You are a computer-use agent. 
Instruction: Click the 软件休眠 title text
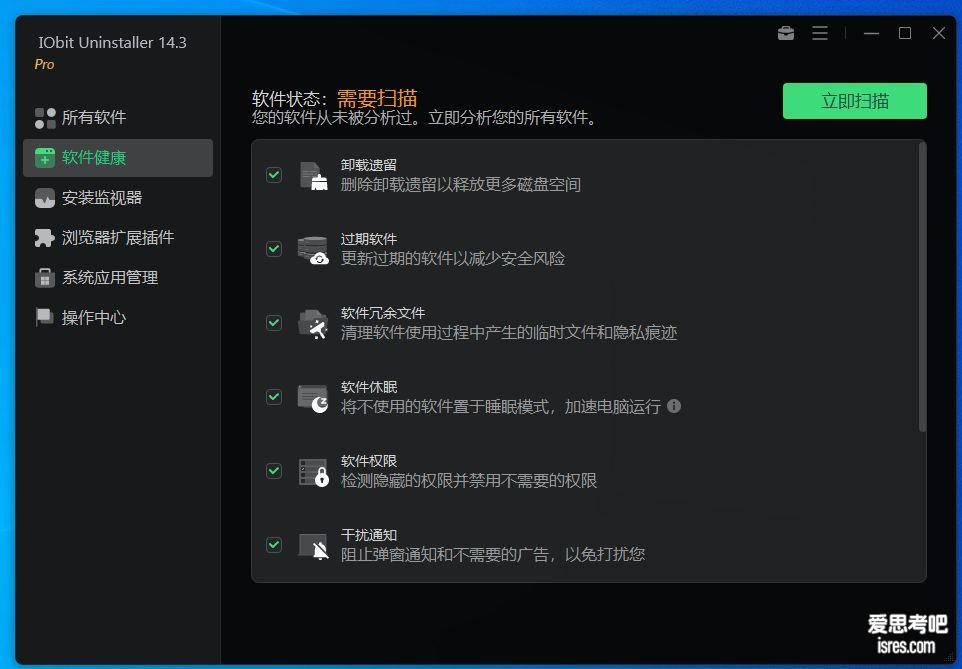click(369, 387)
